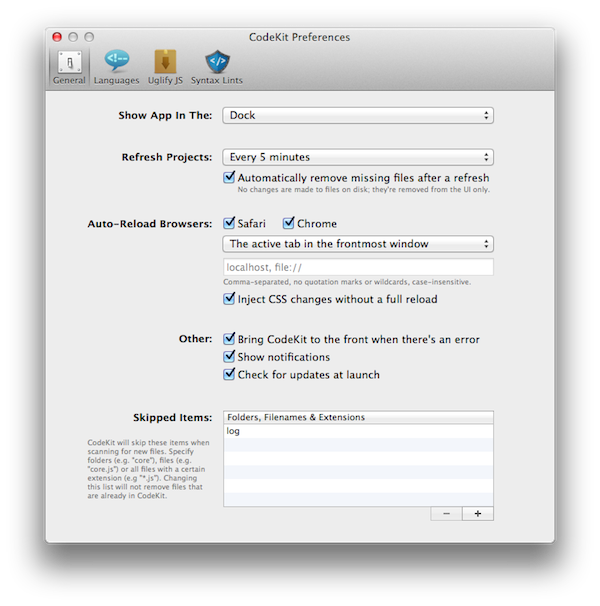Minimize the CodeKit Preferences window
Image resolution: width=600 pixels, height=606 pixels.
[x=73, y=37]
